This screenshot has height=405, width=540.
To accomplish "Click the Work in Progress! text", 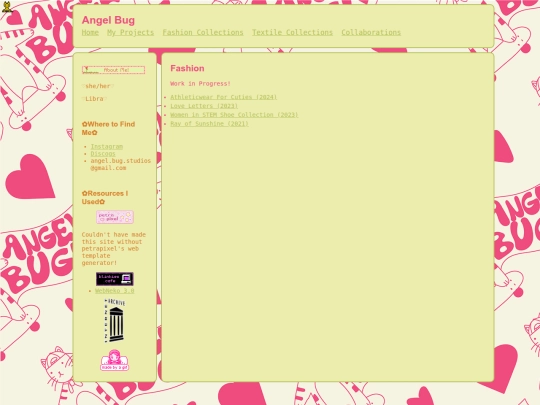I will pos(200,84).
